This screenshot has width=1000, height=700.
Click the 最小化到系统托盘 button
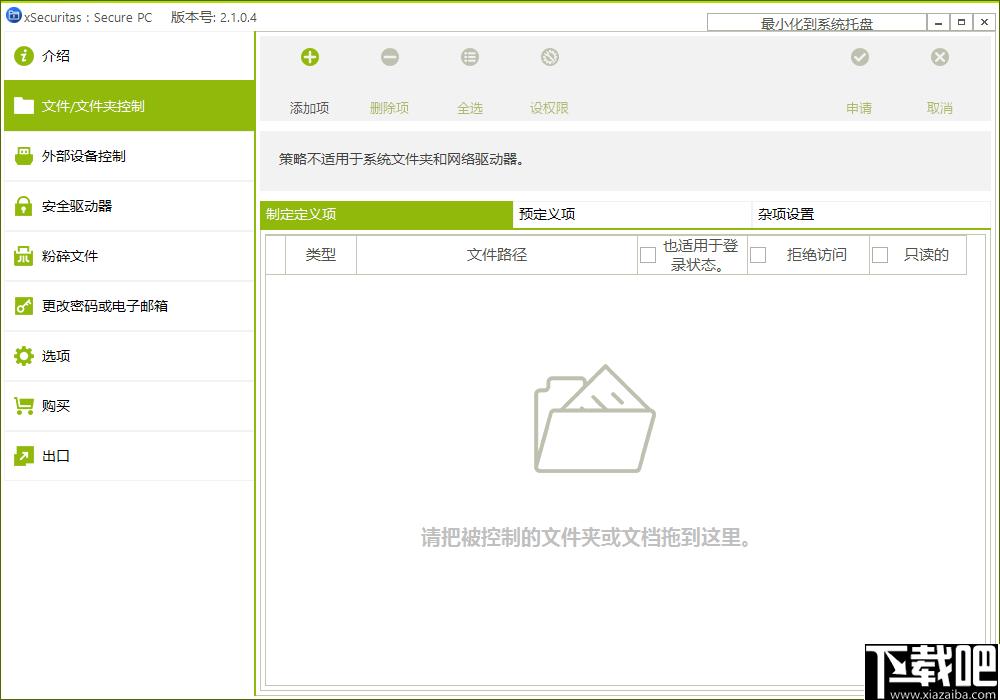point(817,23)
